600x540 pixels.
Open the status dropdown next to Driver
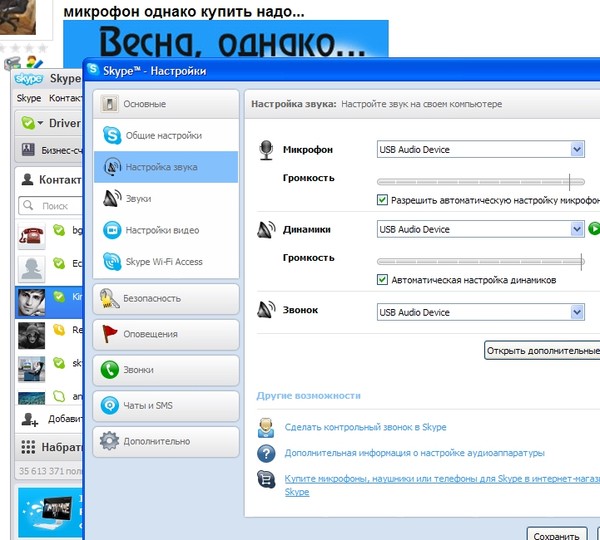coord(41,123)
